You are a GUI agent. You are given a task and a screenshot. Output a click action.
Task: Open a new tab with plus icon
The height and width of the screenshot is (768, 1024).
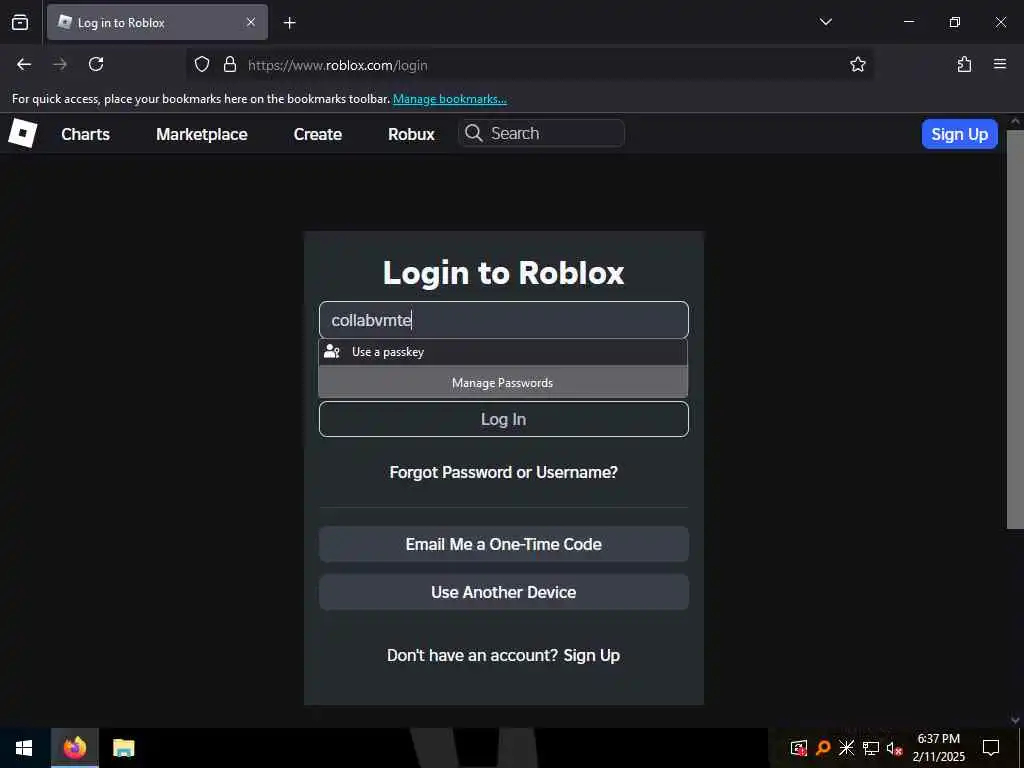(x=290, y=23)
